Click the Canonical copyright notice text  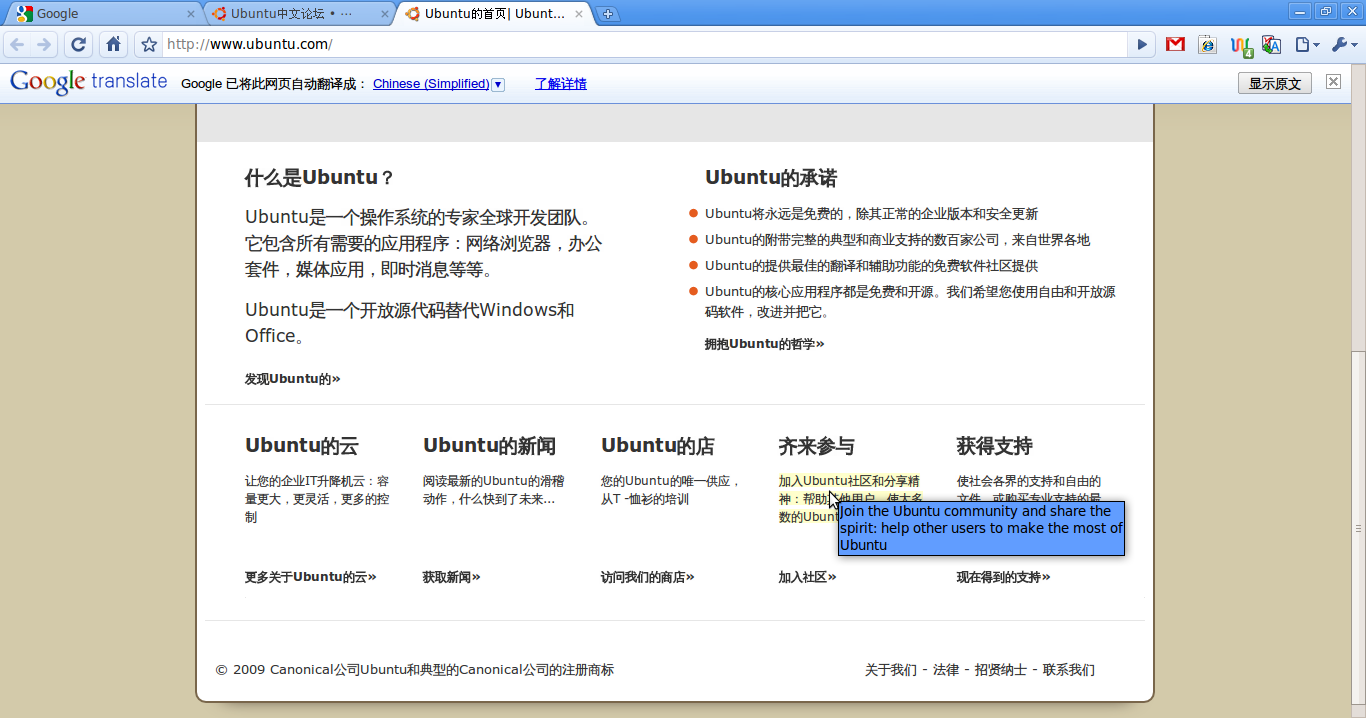click(415, 670)
